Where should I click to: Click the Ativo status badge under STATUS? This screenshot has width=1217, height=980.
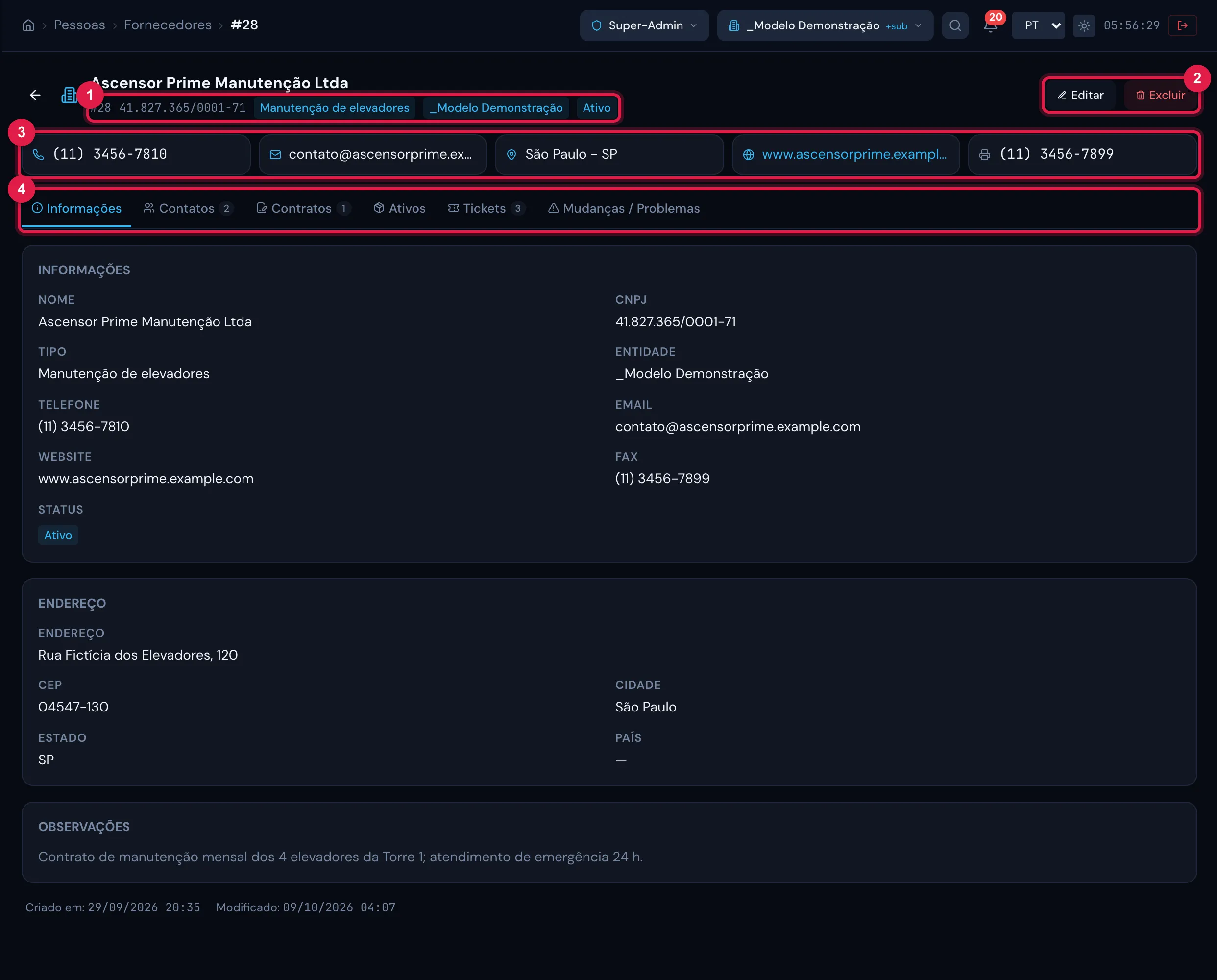tap(58, 535)
